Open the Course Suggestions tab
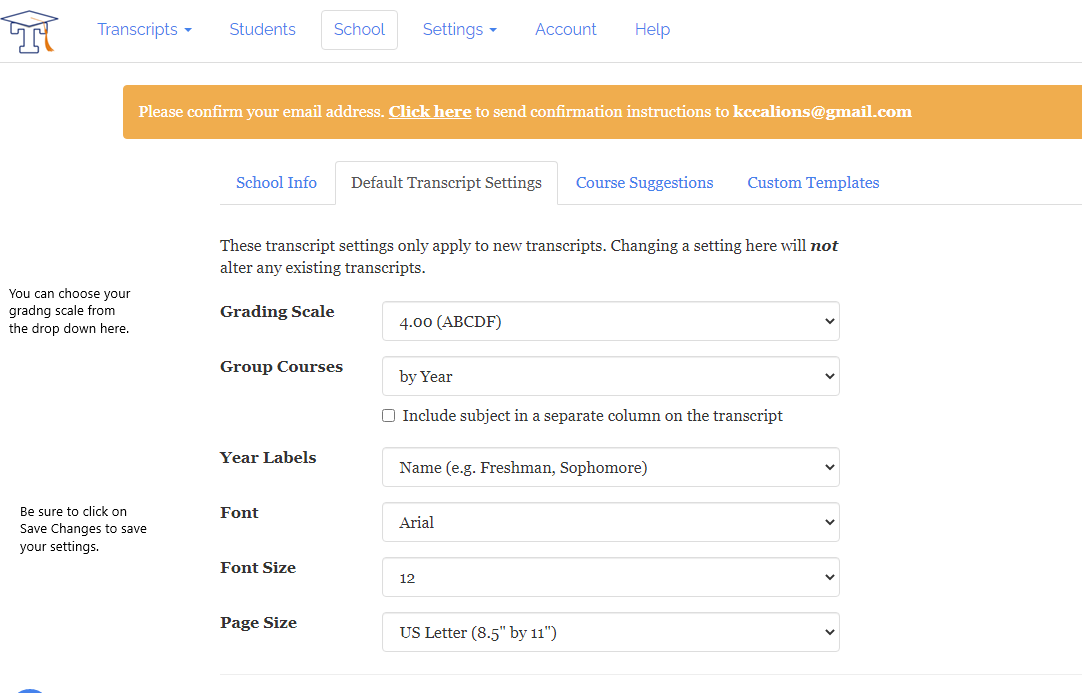This screenshot has width=1082, height=693. 644,183
